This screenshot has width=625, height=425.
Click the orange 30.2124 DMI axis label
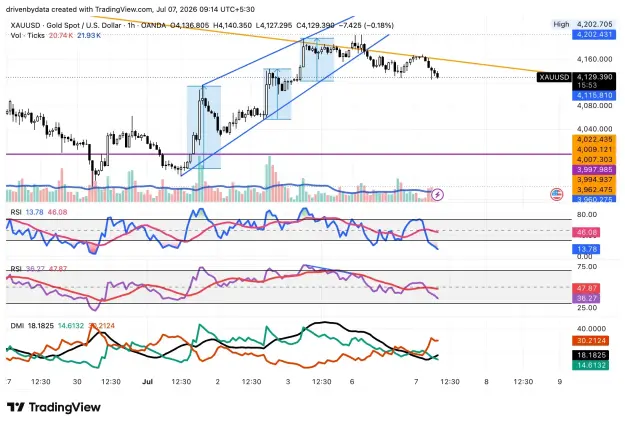pos(590,341)
